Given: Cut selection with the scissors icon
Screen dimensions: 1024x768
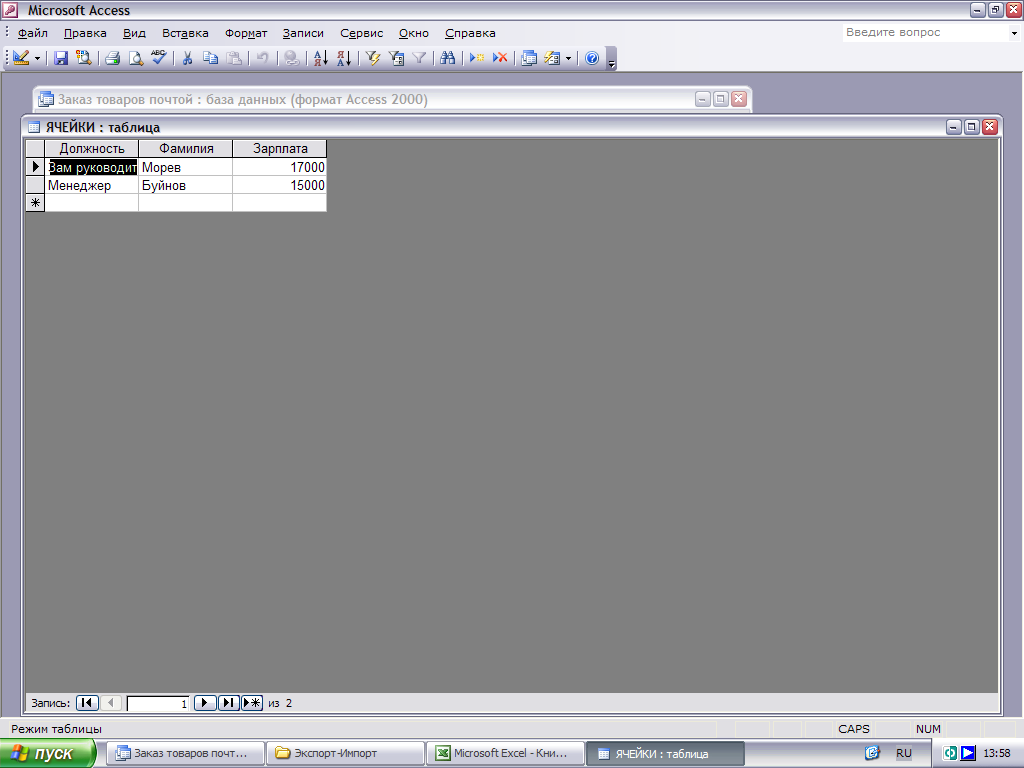Looking at the screenshot, I should point(187,58).
